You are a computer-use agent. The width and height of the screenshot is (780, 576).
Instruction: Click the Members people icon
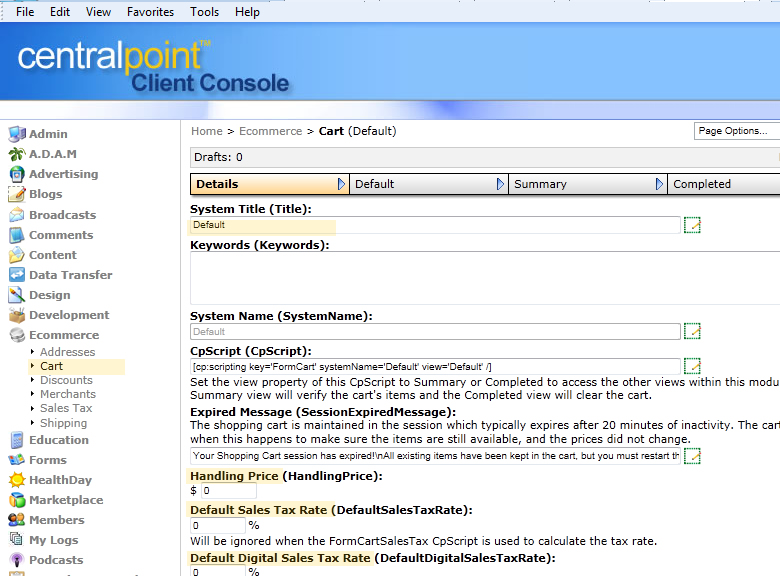pyautogui.click(x=16, y=520)
